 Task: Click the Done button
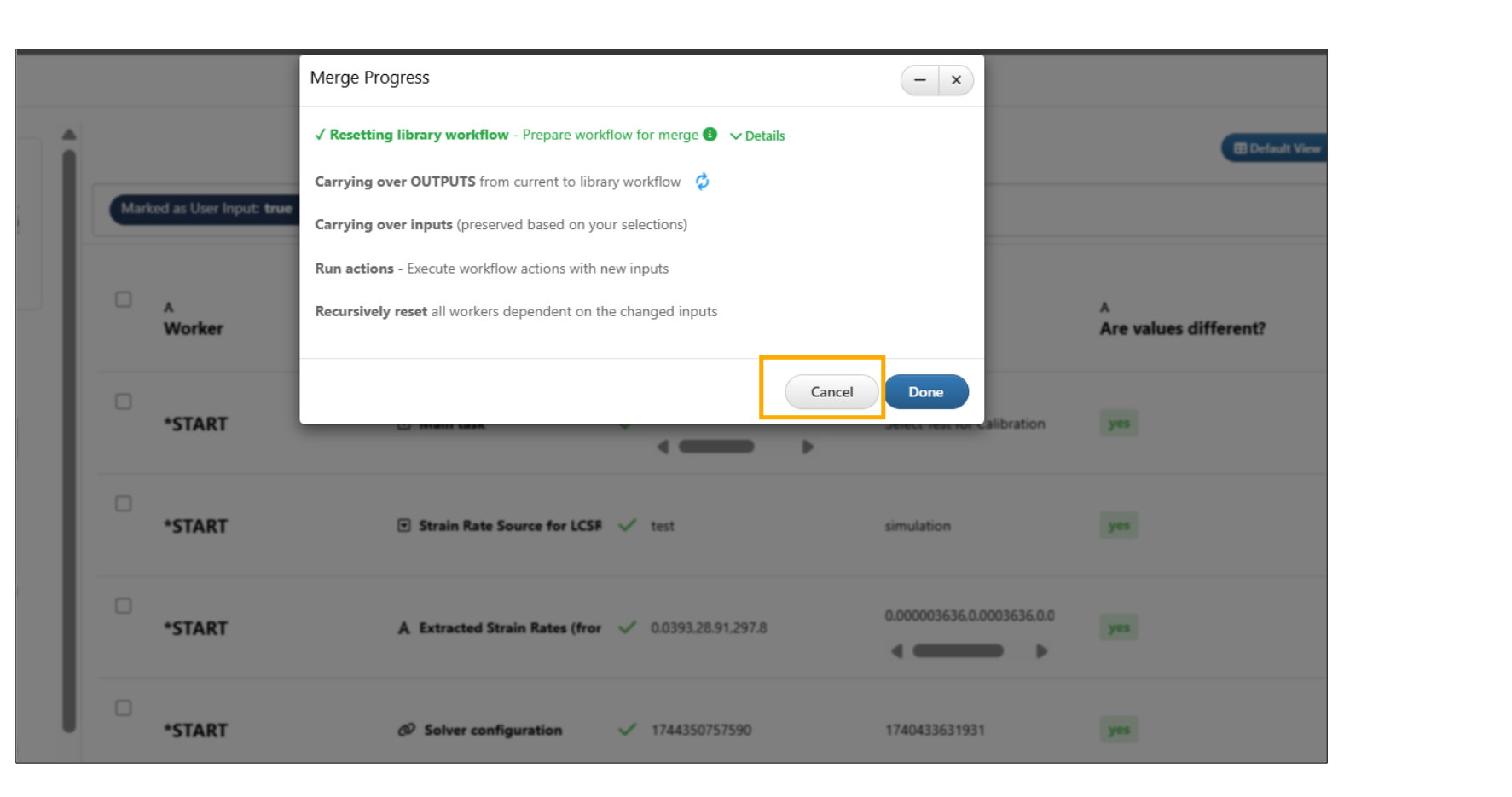(x=926, y=392)
